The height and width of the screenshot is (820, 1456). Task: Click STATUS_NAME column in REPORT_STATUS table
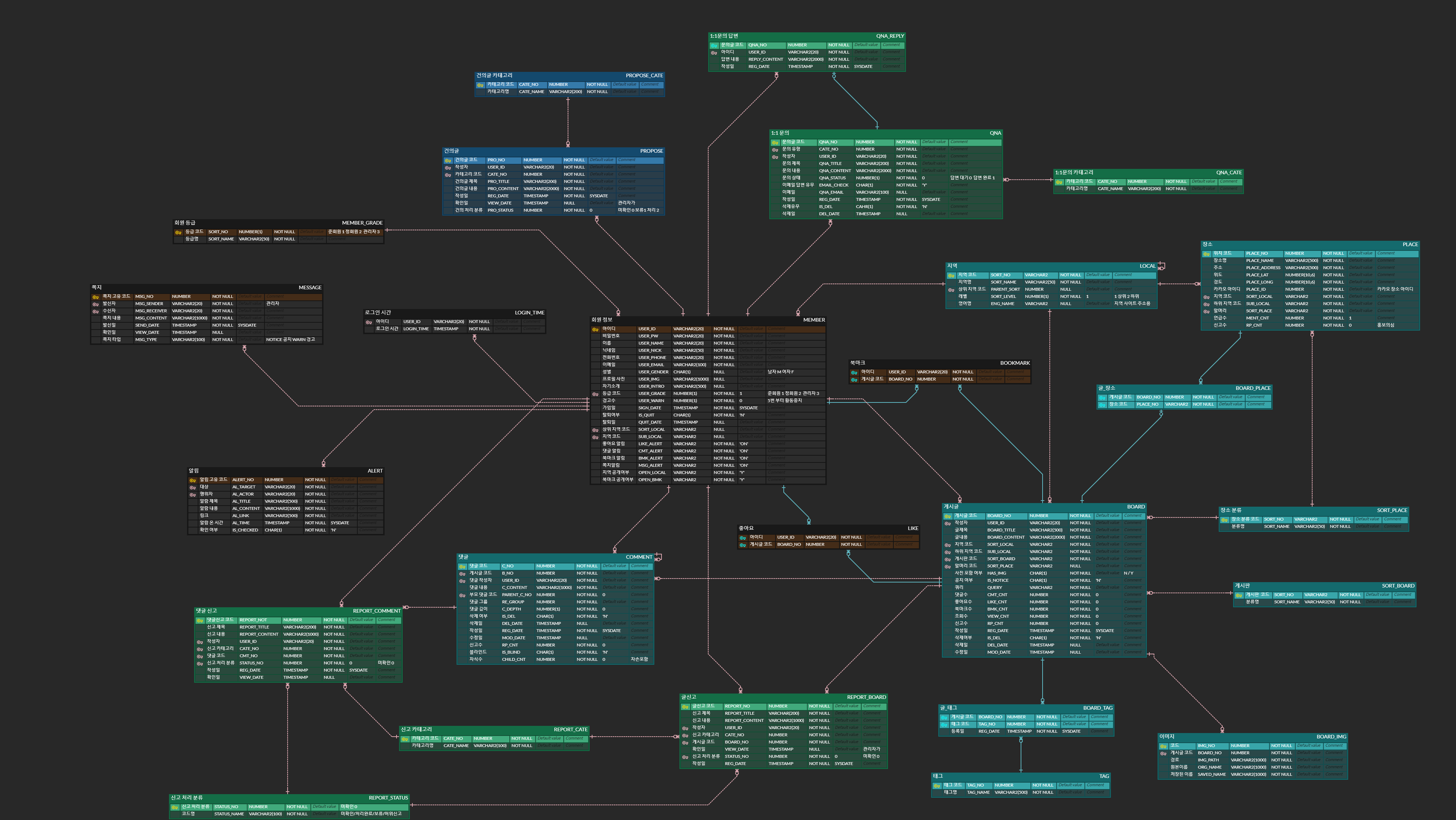point(229,814)
